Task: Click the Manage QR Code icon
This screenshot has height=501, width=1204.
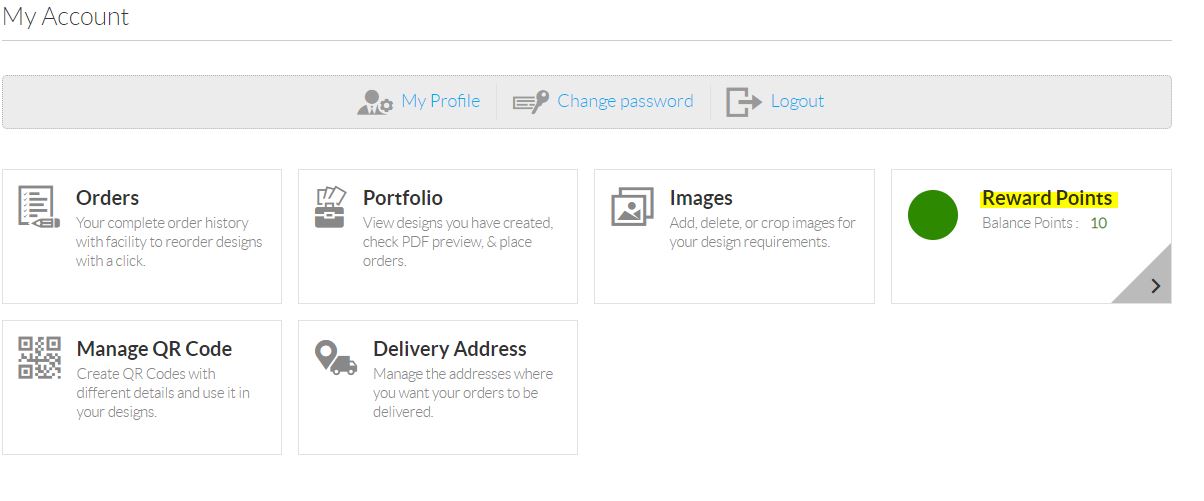Action: (39, 358)
